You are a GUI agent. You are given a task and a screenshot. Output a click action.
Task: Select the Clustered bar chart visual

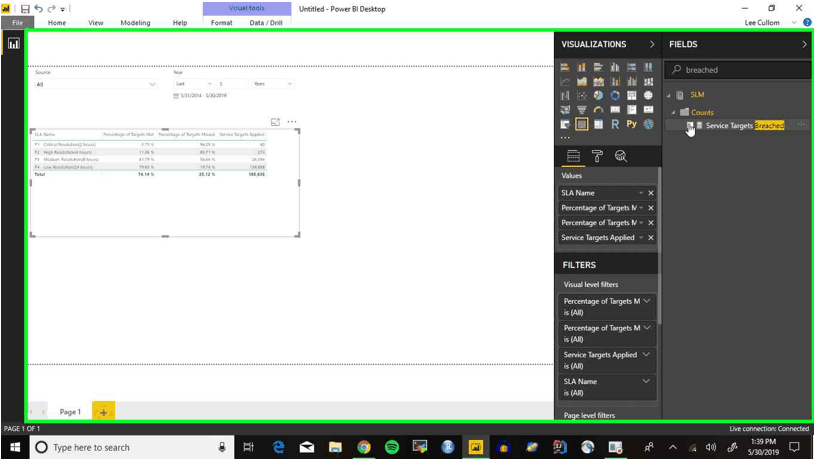[598, 67]
